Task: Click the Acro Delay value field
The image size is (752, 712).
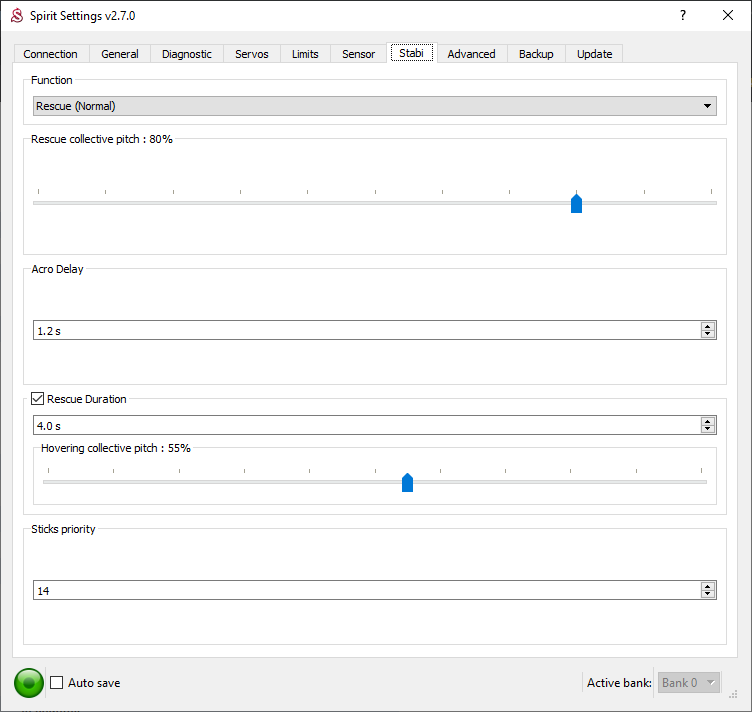Action: [365, 331]
